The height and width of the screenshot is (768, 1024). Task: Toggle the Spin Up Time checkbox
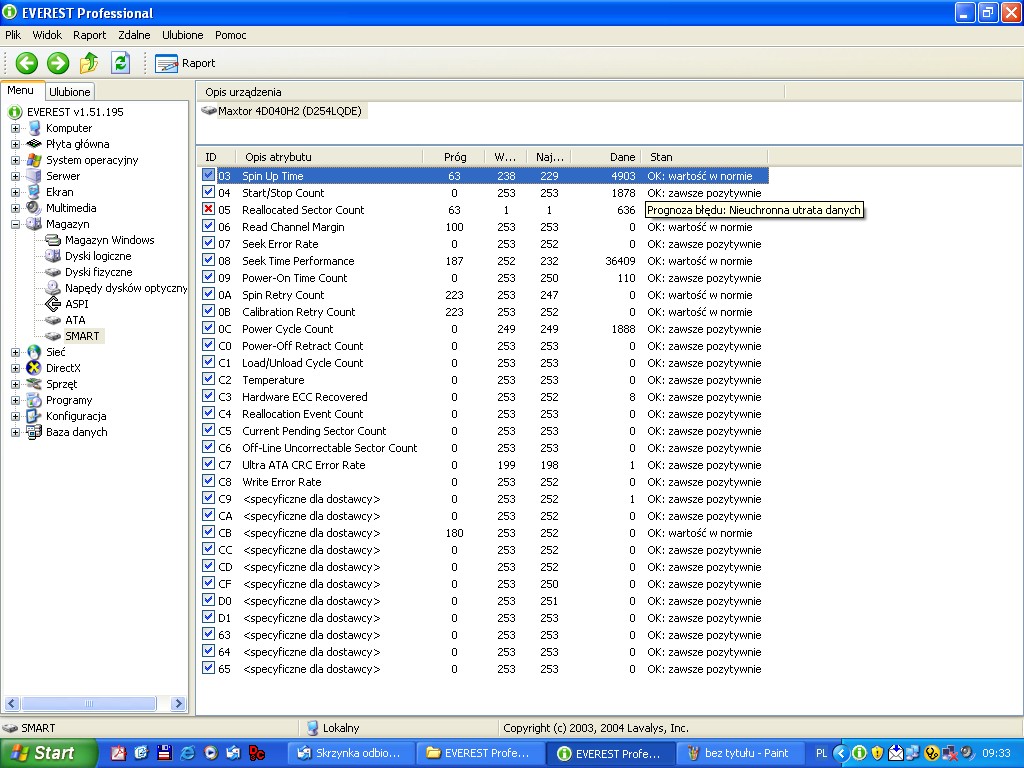209,176
